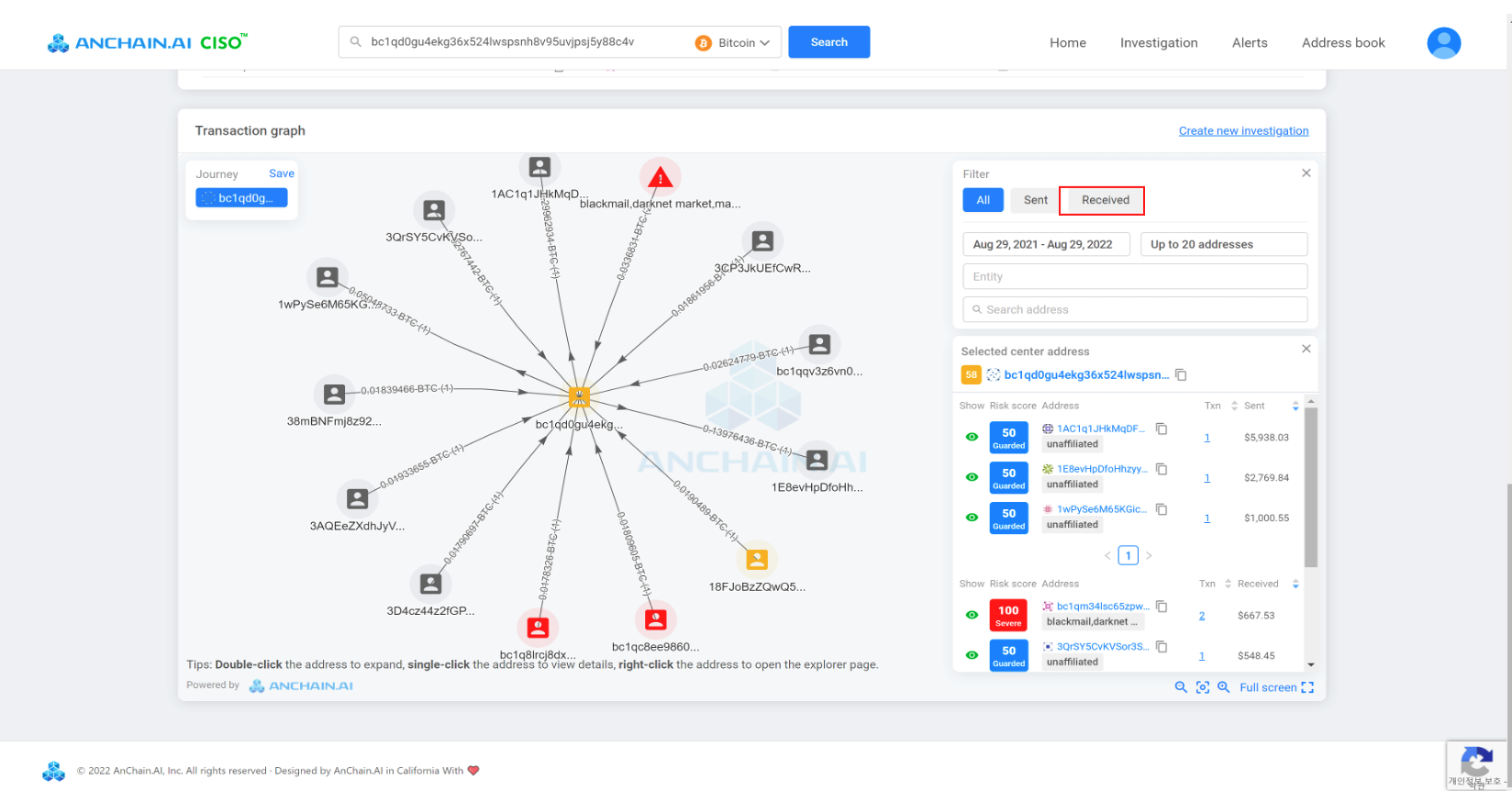This screenshot has height=791, width=1512.
Task: Select the 1wPySe6M65KG graph node
Action: pyautogui.click(x=328, y=277)
